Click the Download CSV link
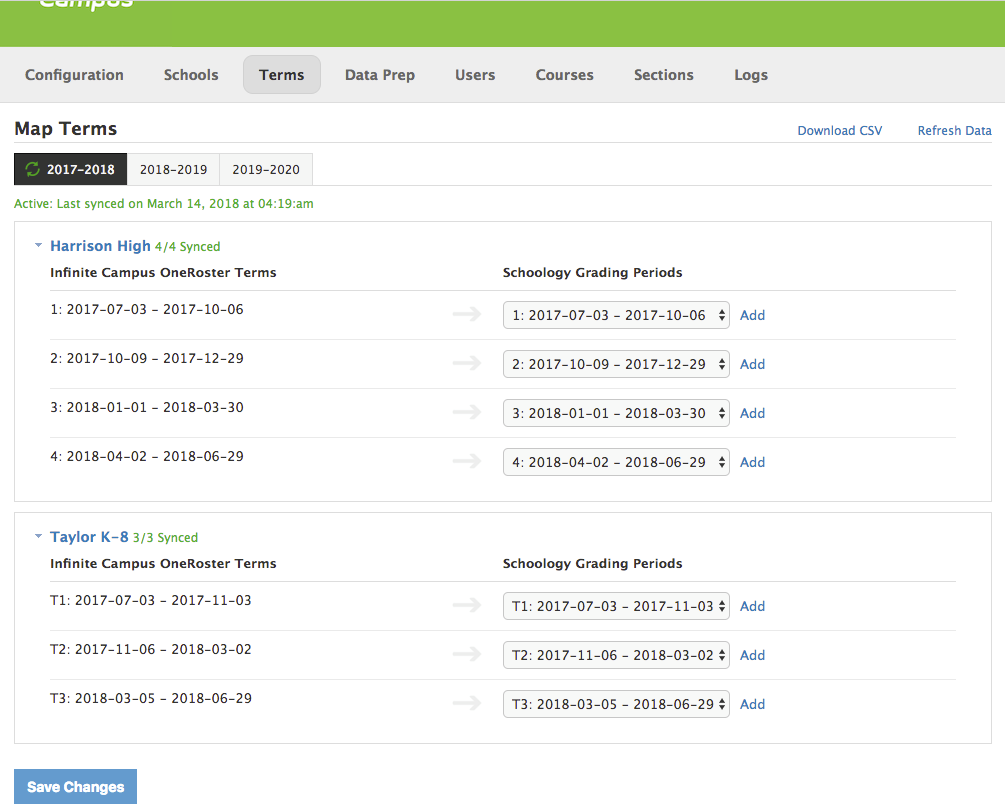 click(839, 131)
